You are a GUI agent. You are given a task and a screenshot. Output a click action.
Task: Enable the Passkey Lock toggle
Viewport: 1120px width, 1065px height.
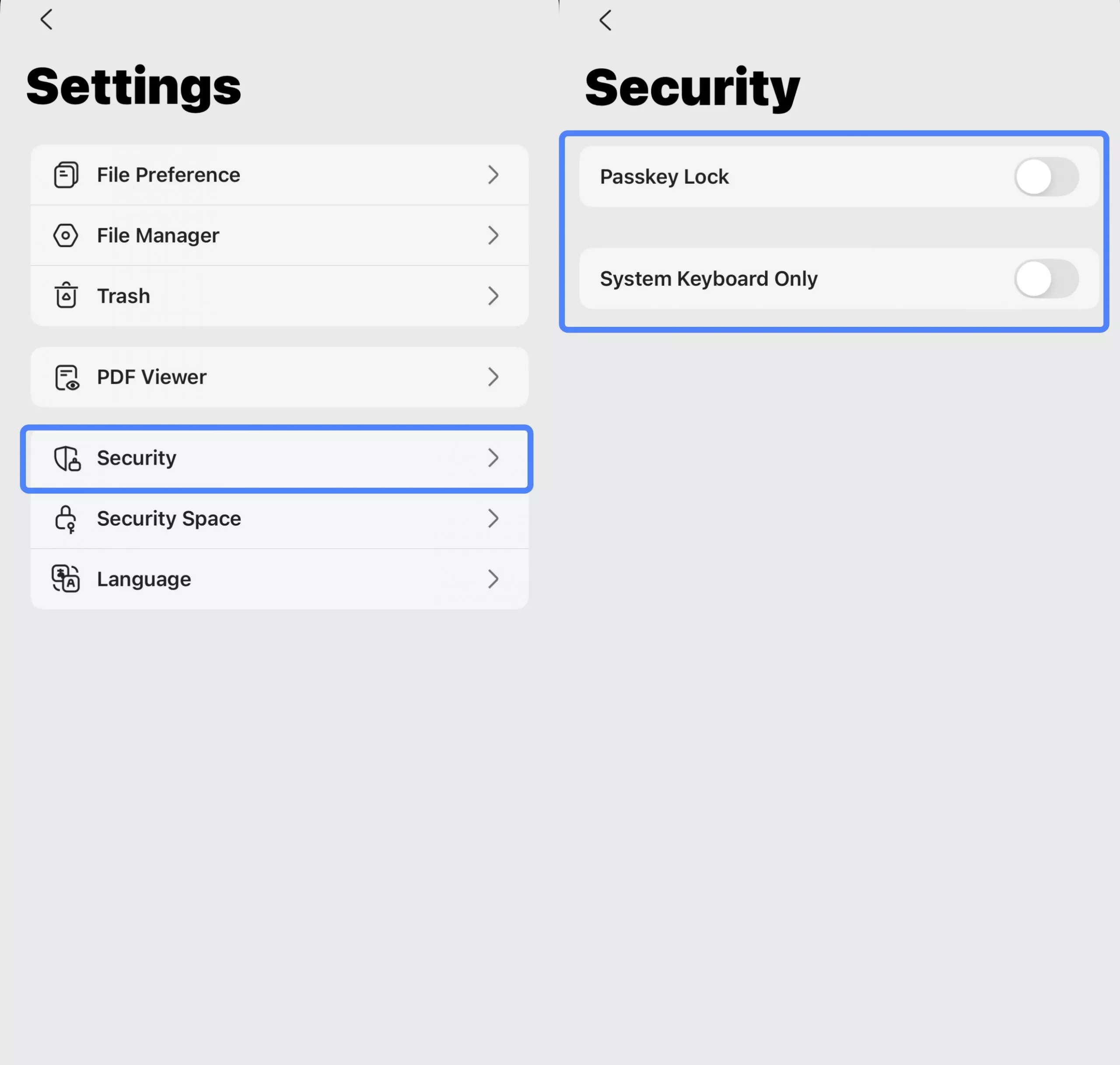pos(1046,177)
